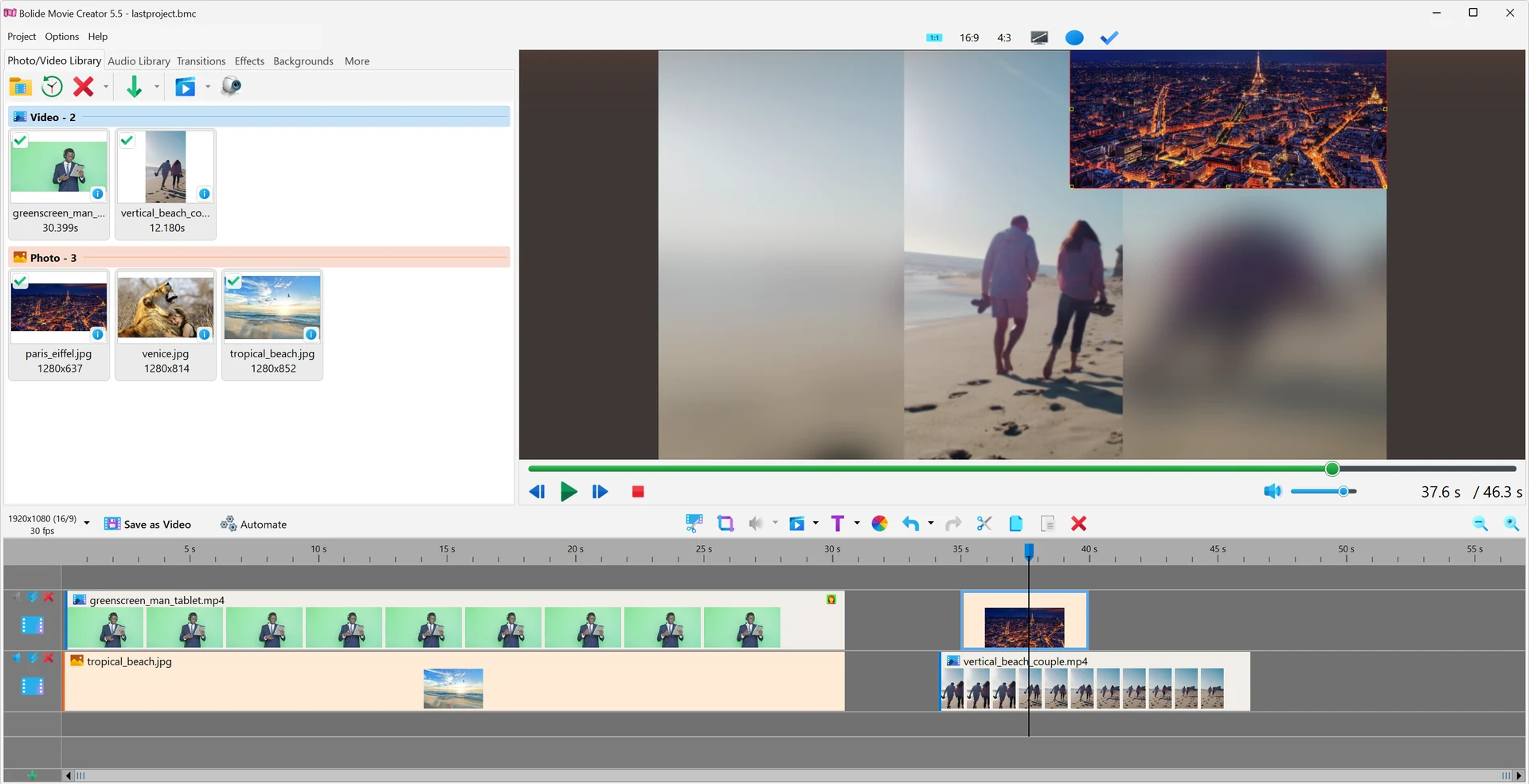Click the red stop button
This screenshot has height=784, width=1529.
tap(638, 492)
